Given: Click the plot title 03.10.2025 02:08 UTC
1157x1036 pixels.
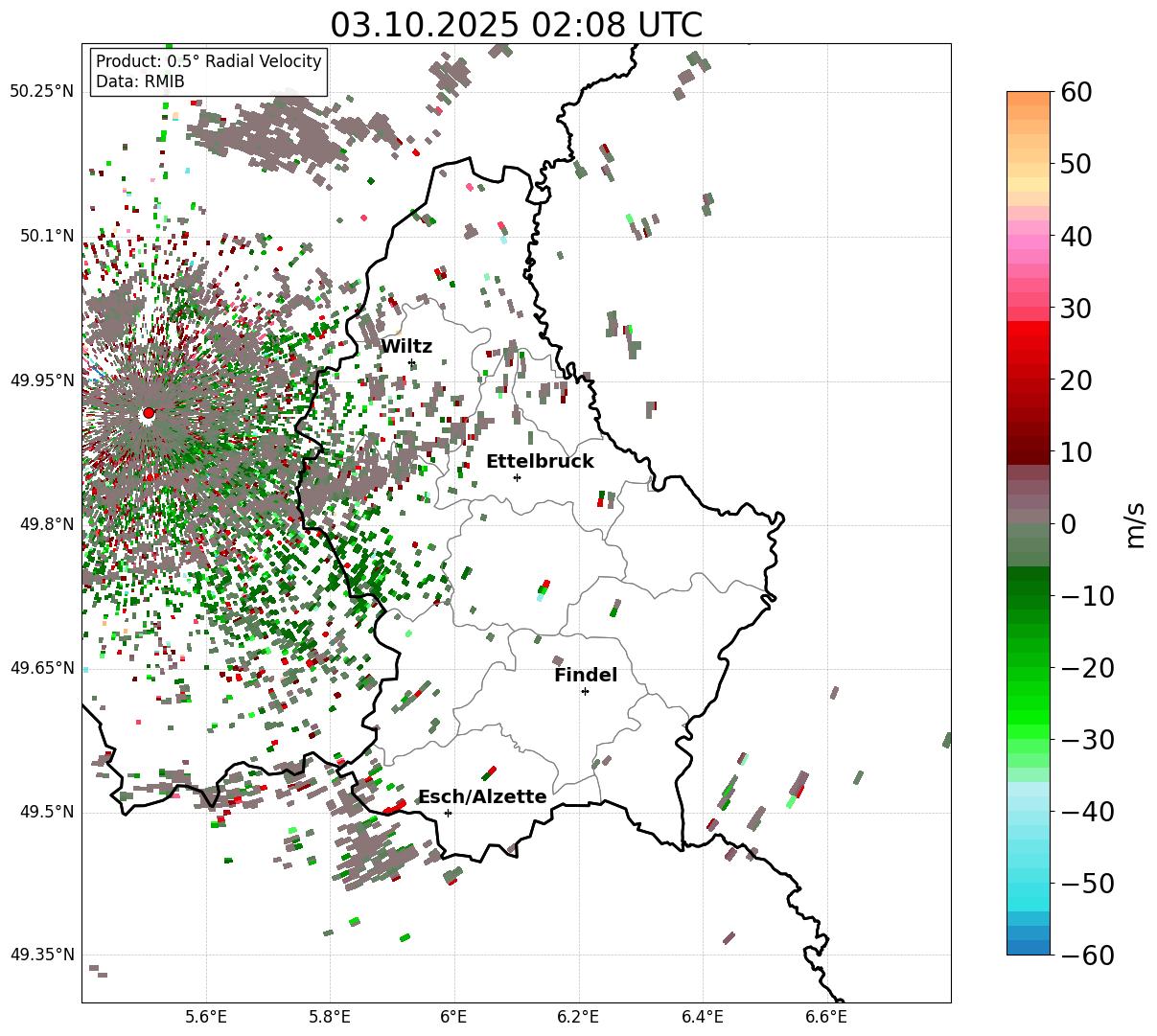Looking at the screenshot, I should coord(517,25).
